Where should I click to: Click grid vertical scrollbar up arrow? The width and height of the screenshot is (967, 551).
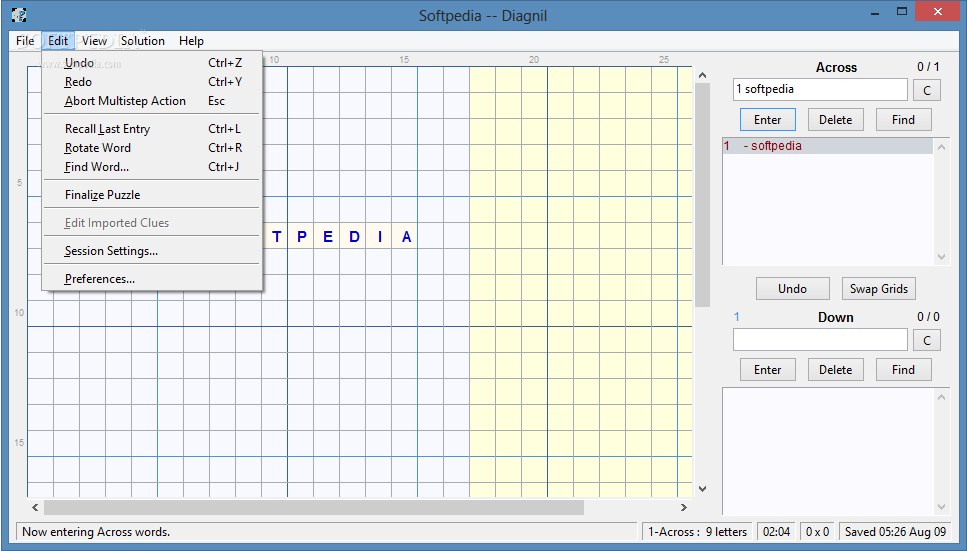[x=702, y=75]
